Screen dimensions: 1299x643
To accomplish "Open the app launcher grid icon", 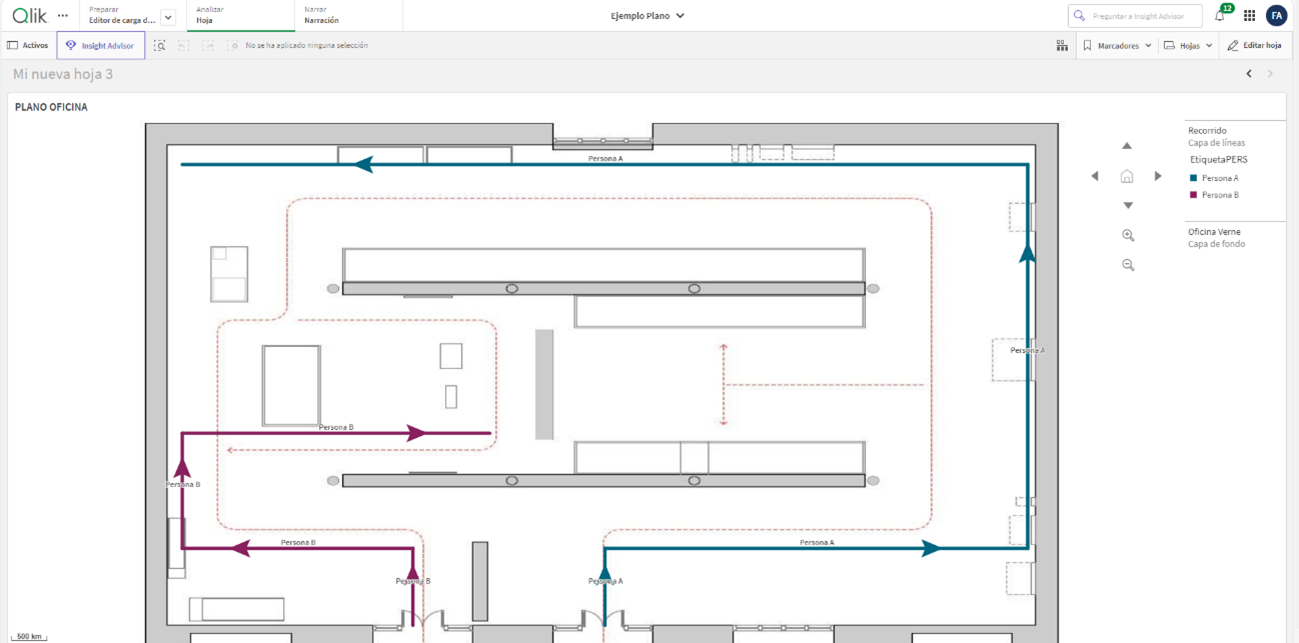I will click(1249, 16).
